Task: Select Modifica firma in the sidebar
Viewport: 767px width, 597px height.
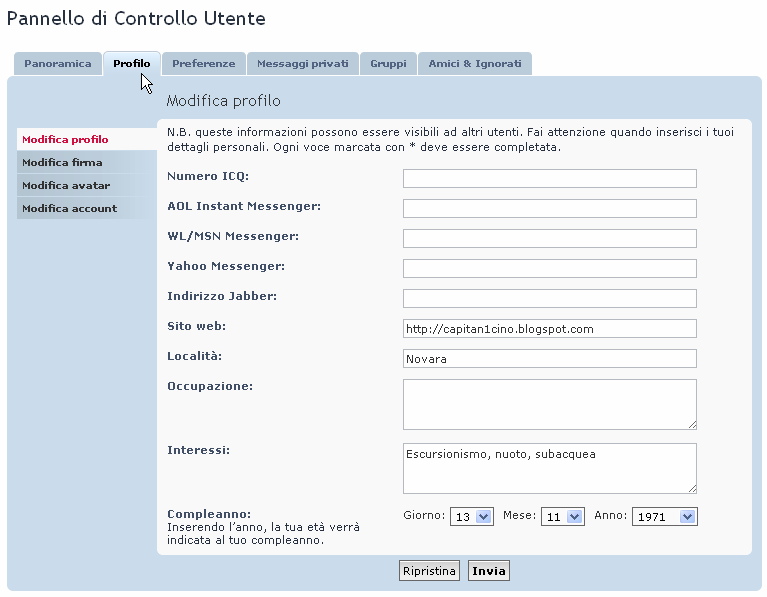Action: (x=62, y=162)
